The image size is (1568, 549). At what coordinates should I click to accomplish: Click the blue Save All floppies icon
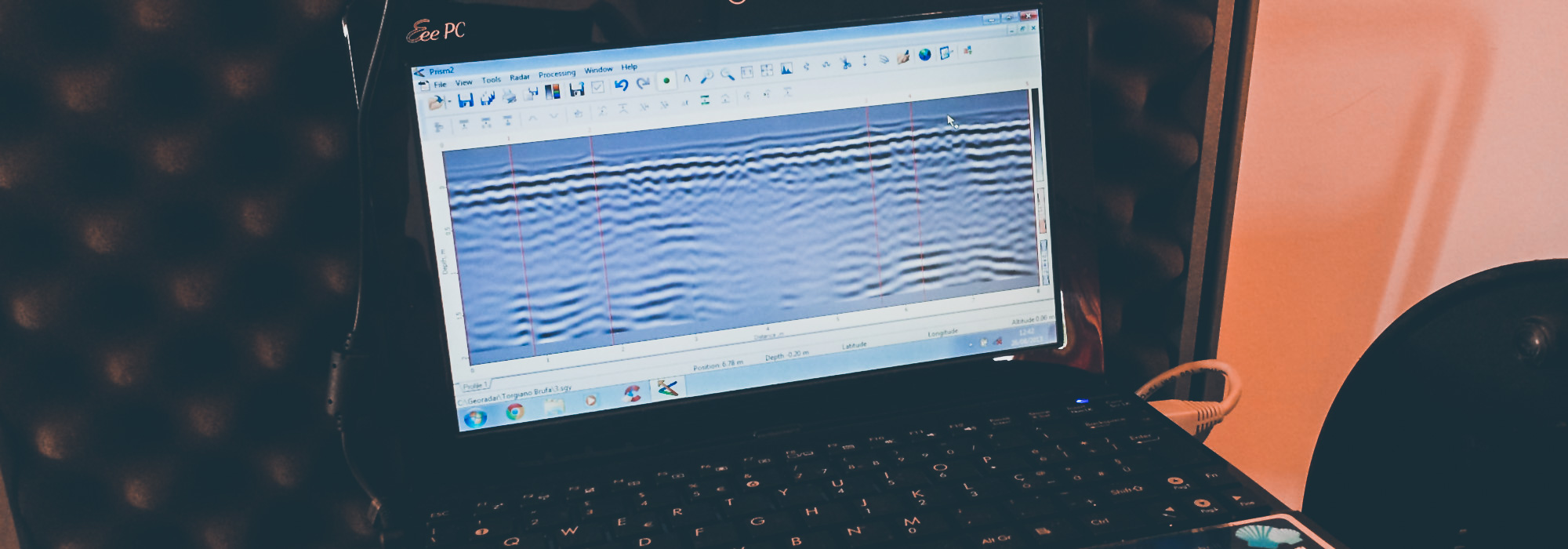click(x=487, y=98)
